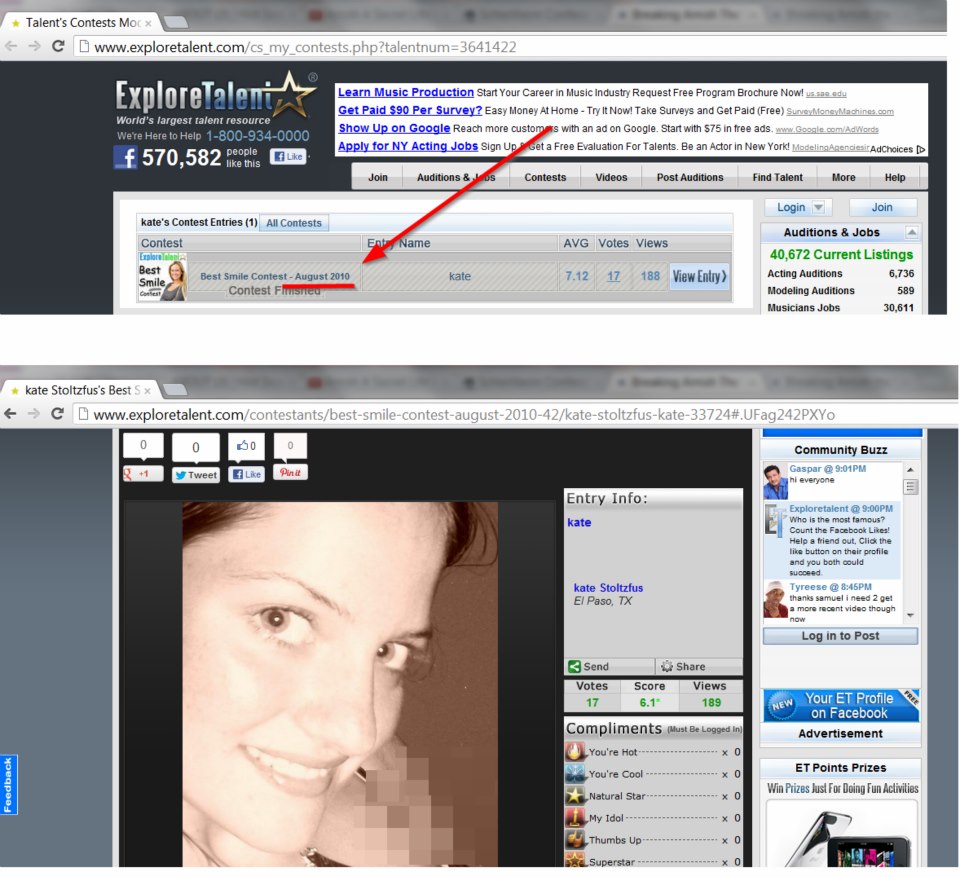Open the More navigation menu
960x877 pixels.
(x=843, y=177)
